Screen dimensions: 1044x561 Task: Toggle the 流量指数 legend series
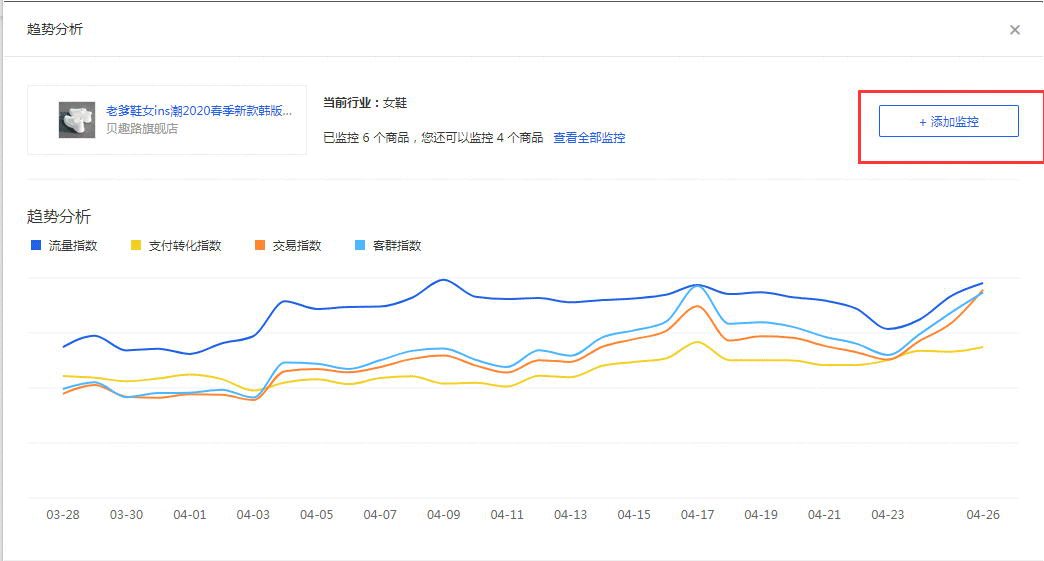(65, 246)
